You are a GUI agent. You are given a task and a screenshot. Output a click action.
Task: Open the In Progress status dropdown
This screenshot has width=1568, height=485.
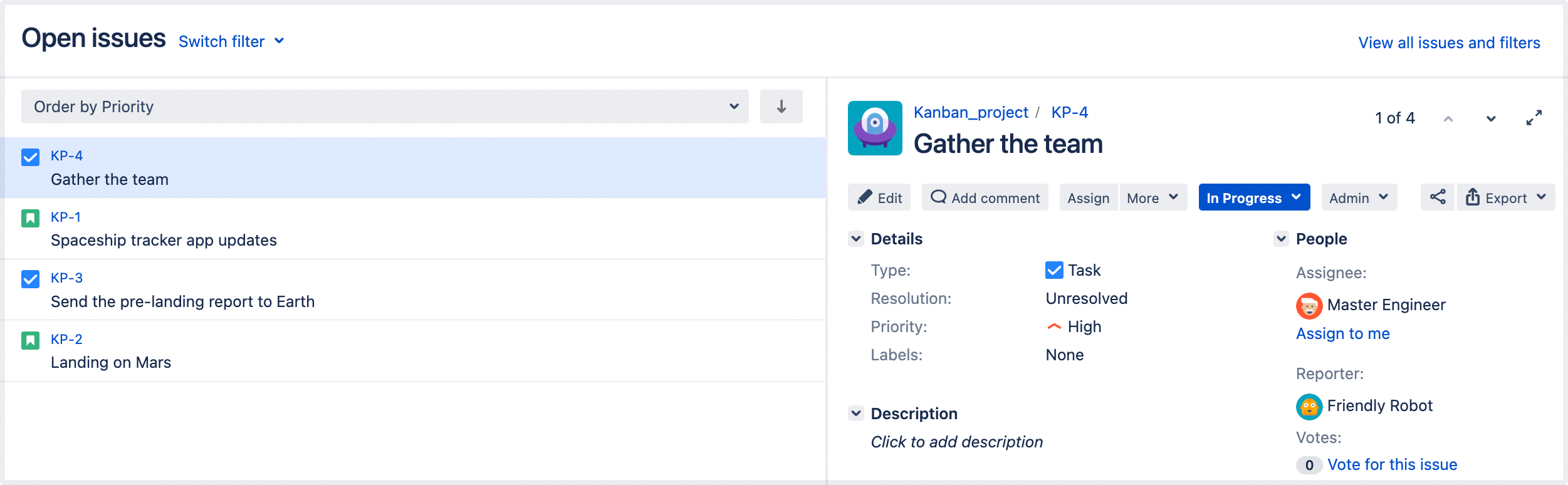click(1253, 197)
